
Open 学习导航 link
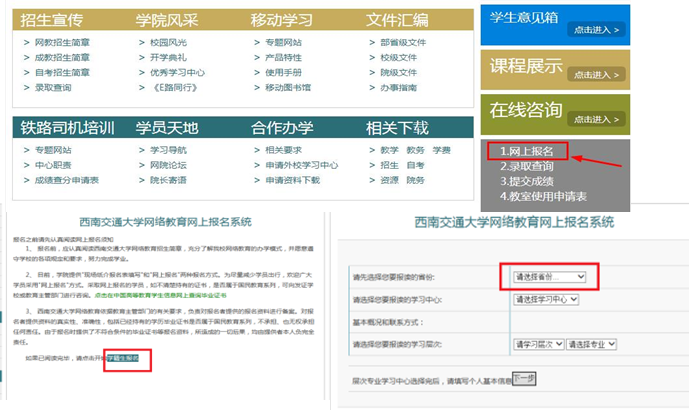(168, 151)
